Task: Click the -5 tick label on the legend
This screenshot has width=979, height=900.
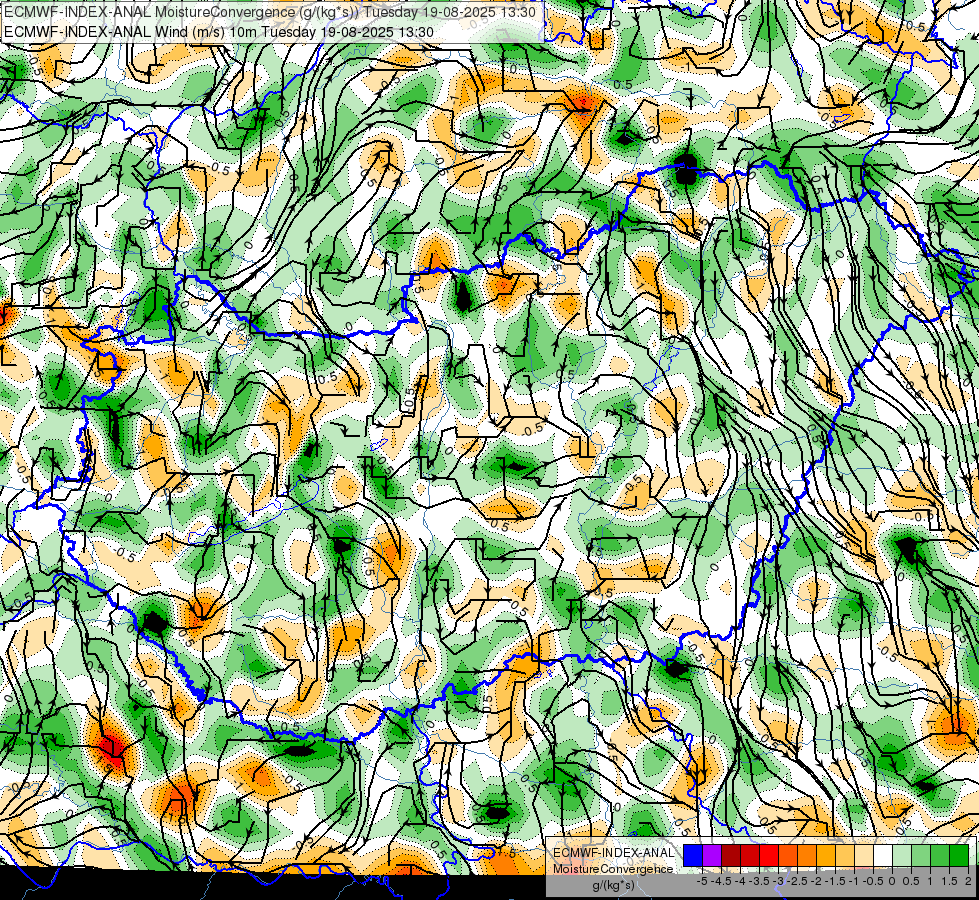Action: tap(702, 881)
